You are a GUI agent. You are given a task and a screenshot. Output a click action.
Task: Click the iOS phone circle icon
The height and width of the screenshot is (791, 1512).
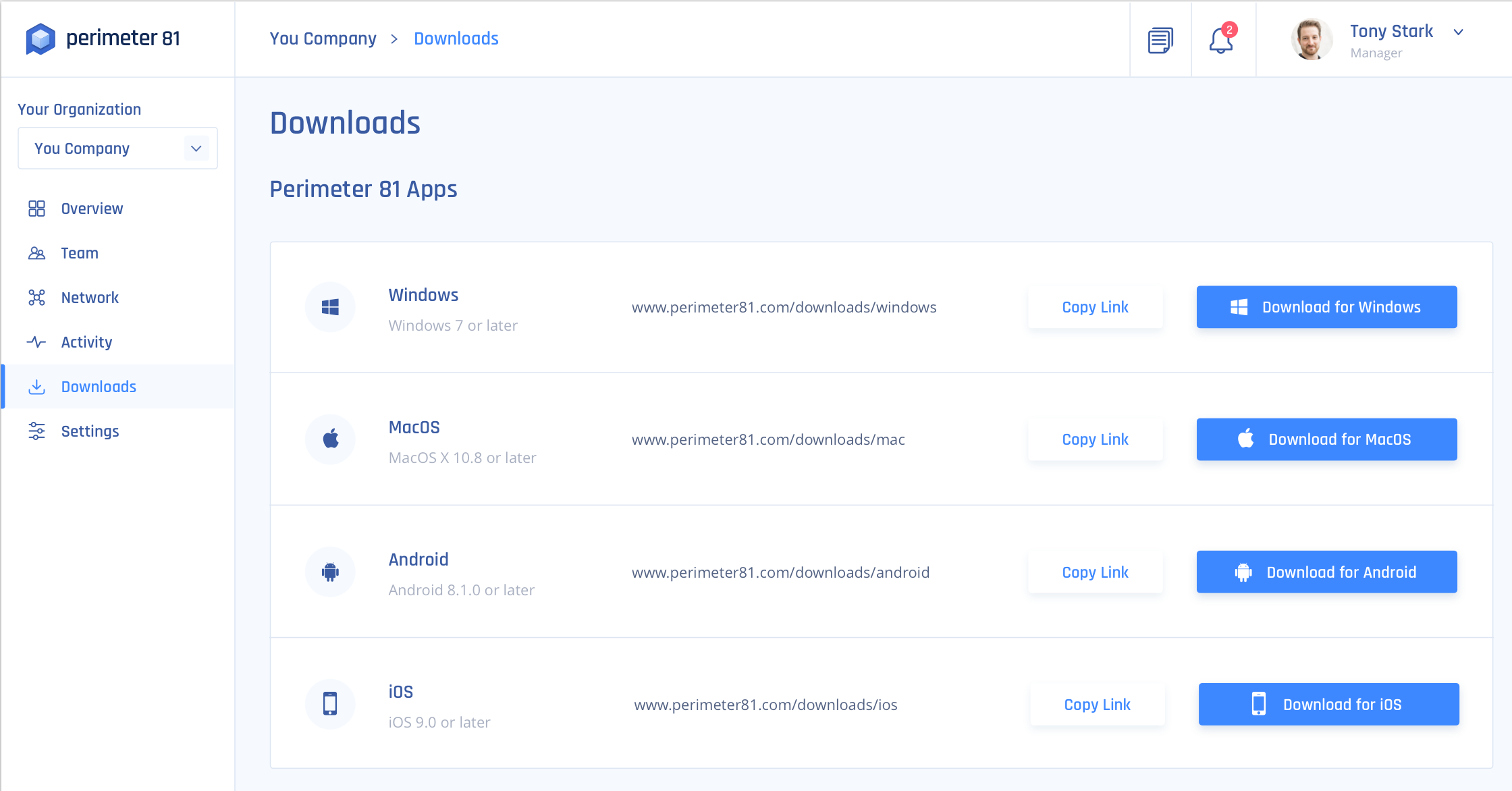pos(330,704)
